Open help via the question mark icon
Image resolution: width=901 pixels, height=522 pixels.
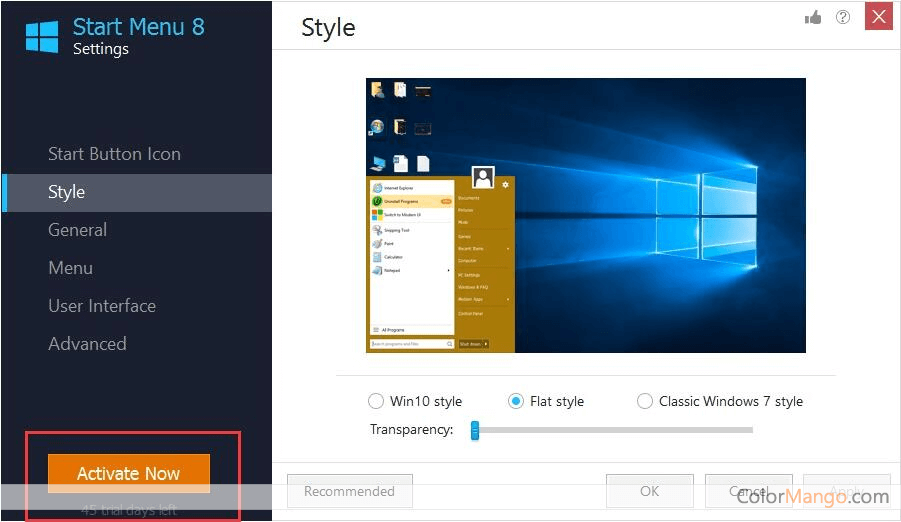point(843,17)
